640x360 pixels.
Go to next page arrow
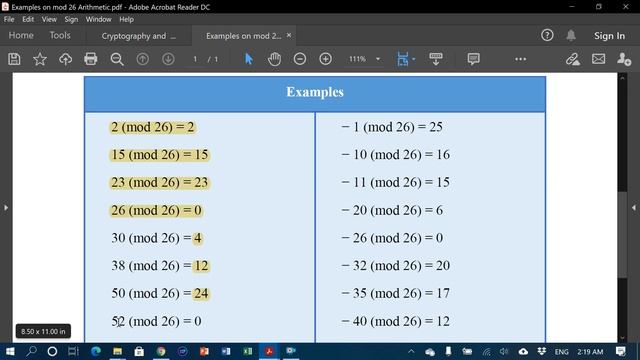168,59
